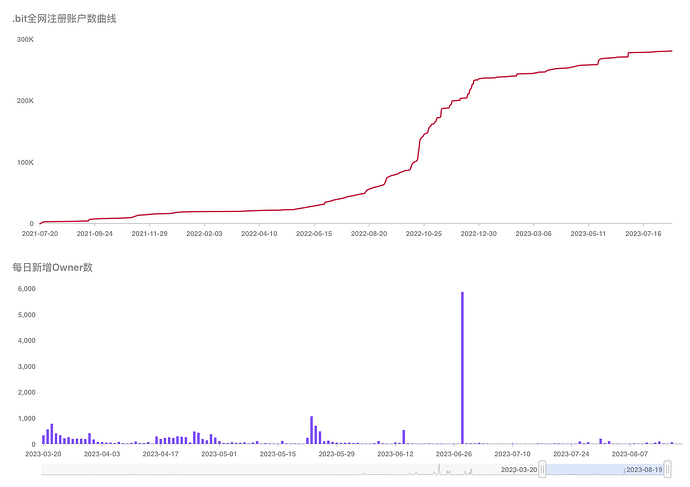690x487 pixels.
Task: Click the left range slider handle
Action: (x=542, y=469)
